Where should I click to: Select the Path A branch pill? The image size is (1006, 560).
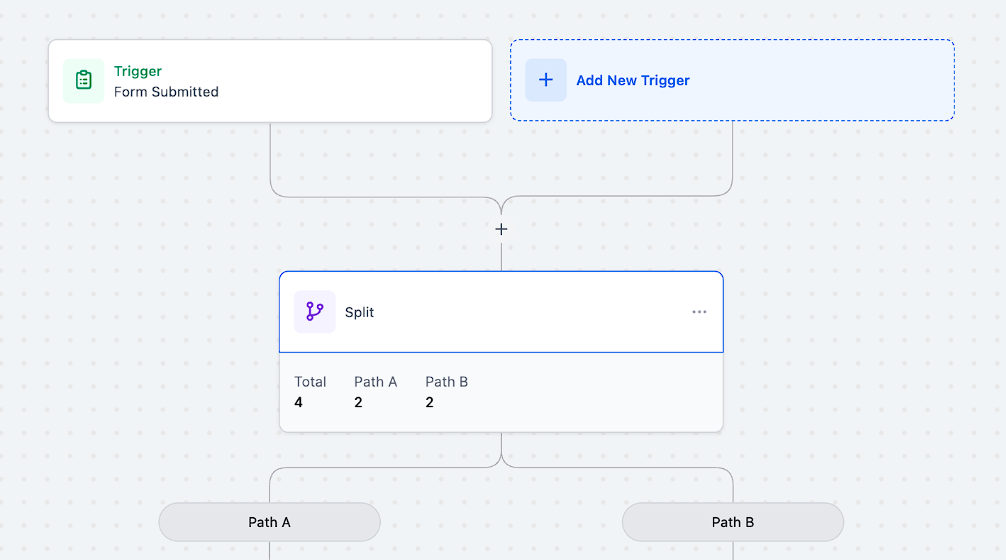(x=269, y=522)
